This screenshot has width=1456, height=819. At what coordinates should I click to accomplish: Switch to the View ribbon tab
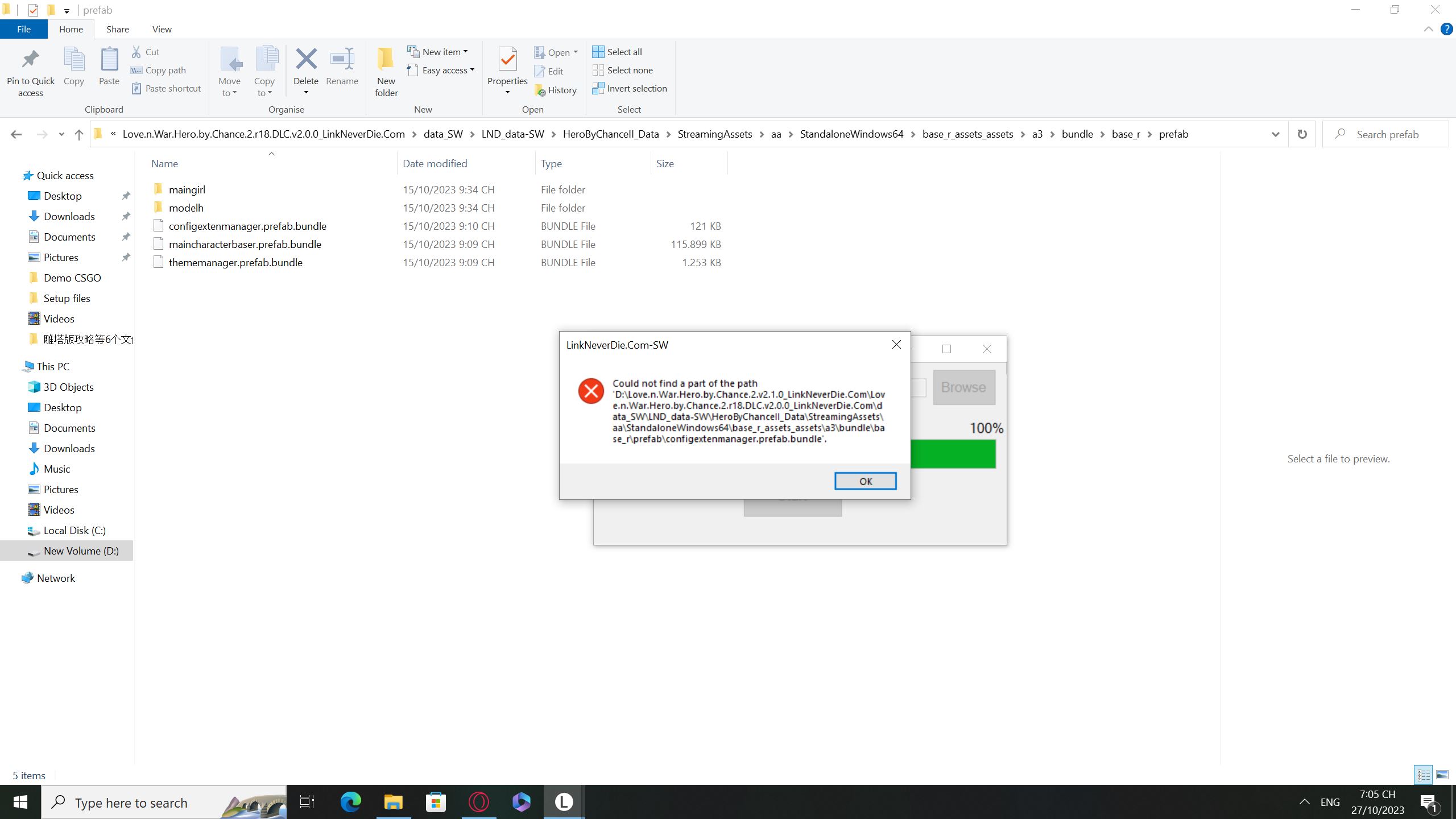click(162, 29)
